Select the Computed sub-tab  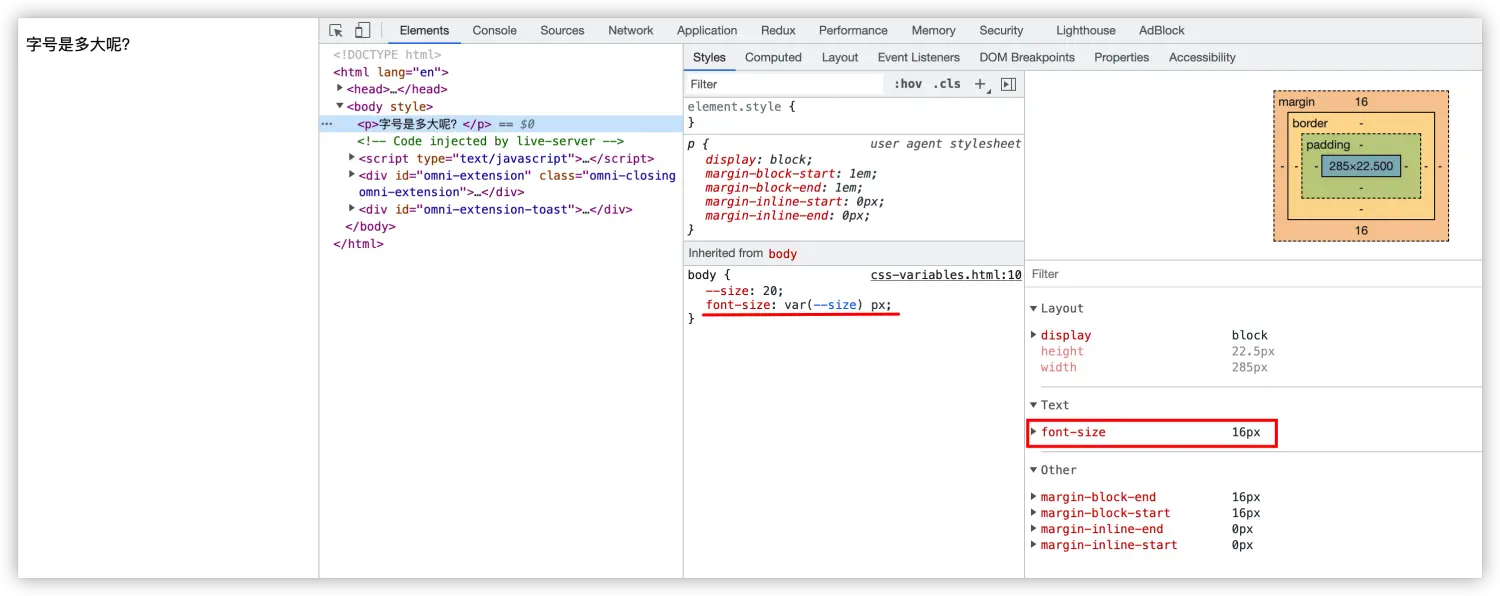(x=773, y=57)
